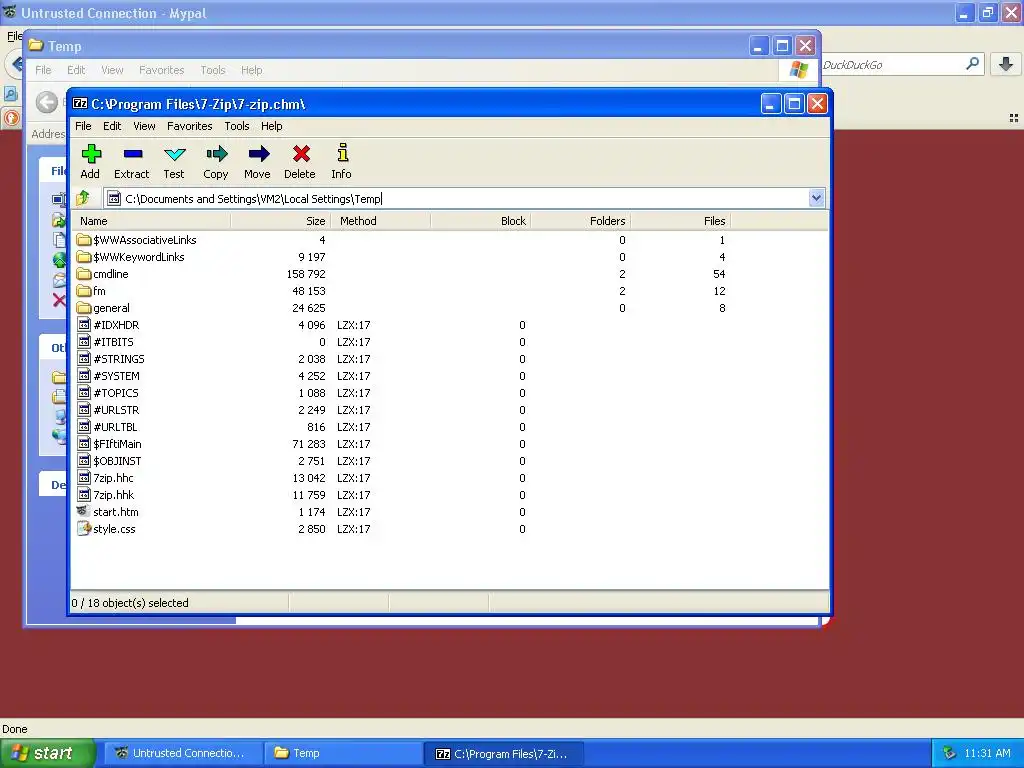Sort by the Folders column header
This screenshot has height=768, width=1024.
581,221
